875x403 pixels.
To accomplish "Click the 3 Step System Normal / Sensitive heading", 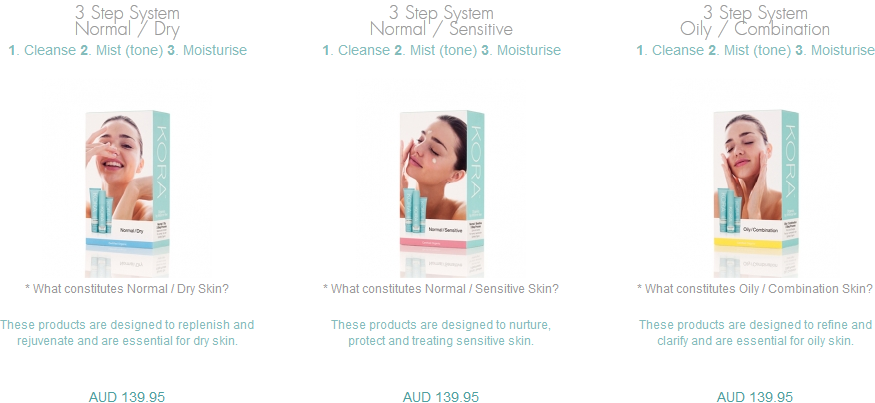I will (441, 21).
